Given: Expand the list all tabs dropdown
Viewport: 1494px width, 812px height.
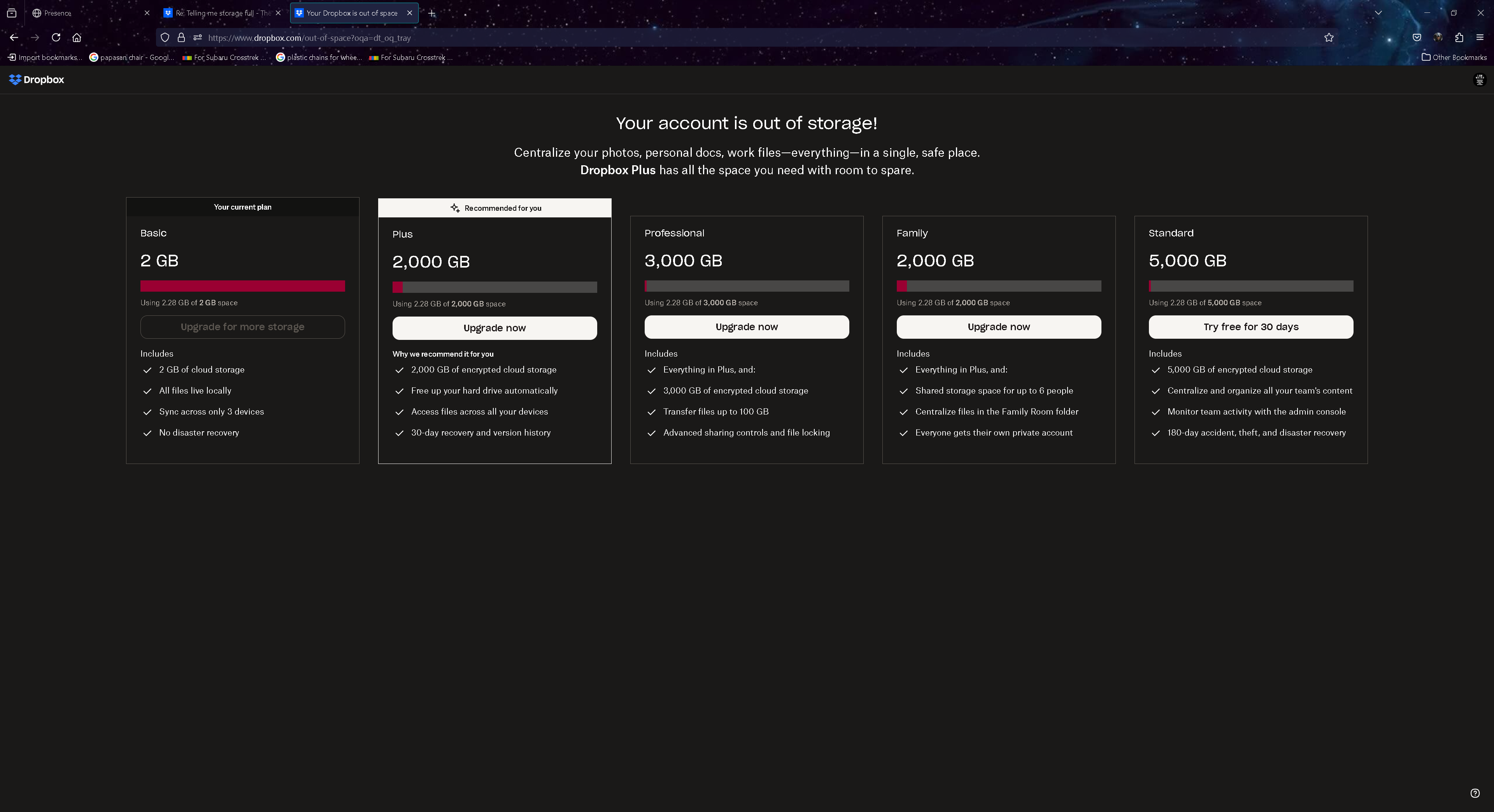Looking at the screenshot, I should coord(1378,13).
